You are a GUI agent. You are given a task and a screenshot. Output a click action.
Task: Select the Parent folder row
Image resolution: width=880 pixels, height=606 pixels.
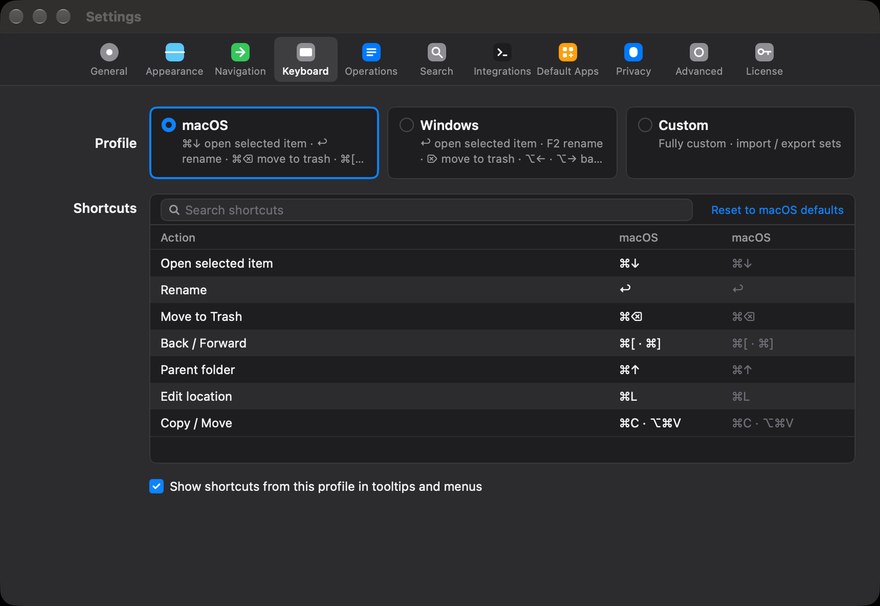coord(502,370)
